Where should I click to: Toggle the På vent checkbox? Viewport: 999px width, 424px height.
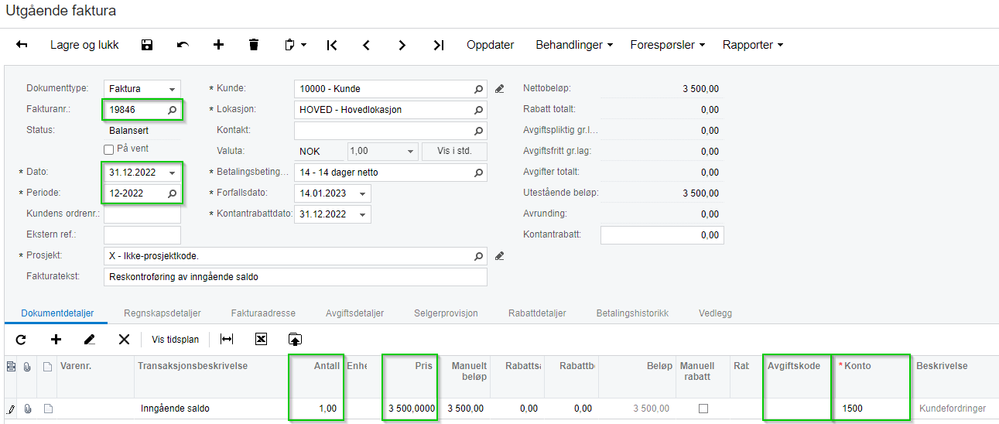pyautogui.click(x=108, y=149)
